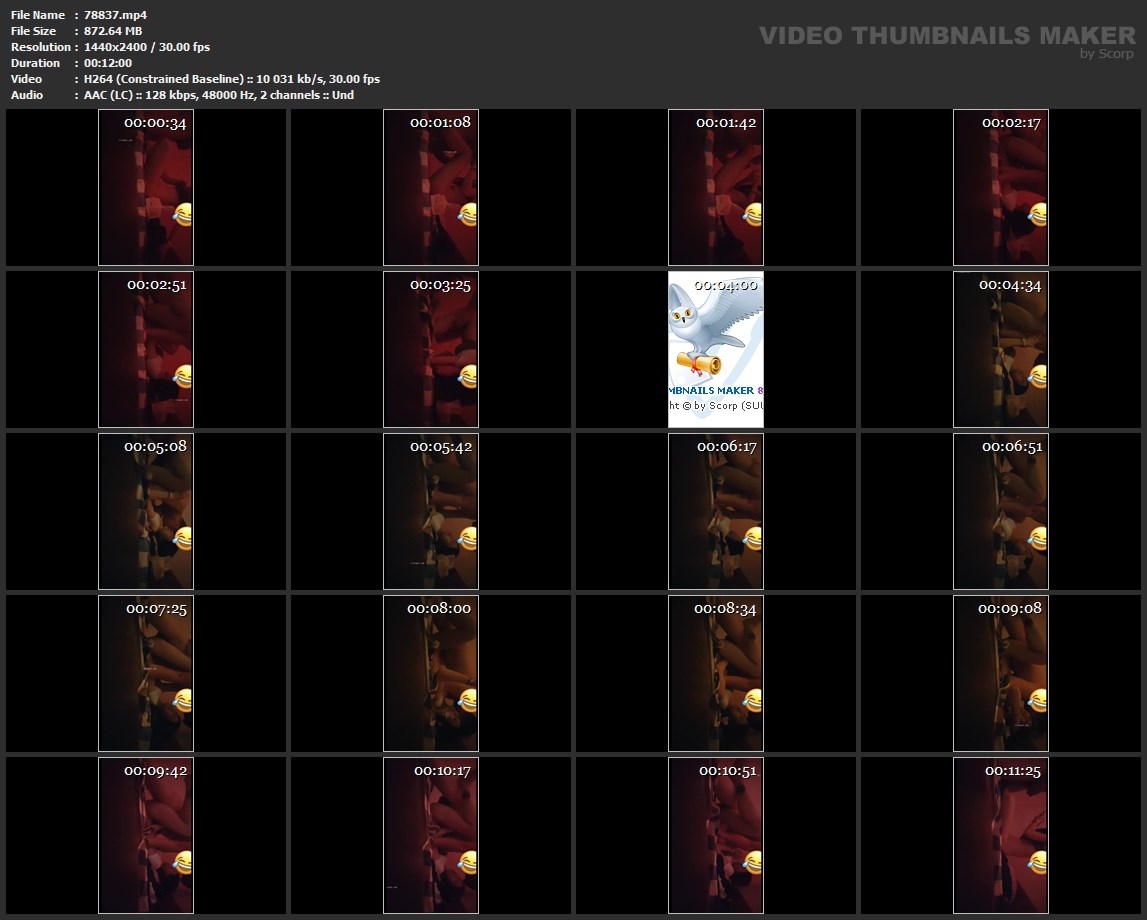1147x920 pixels.
Task: Click the laughing emoji on the 00:08:00 thumbnail
Action: tap(468, 700)
